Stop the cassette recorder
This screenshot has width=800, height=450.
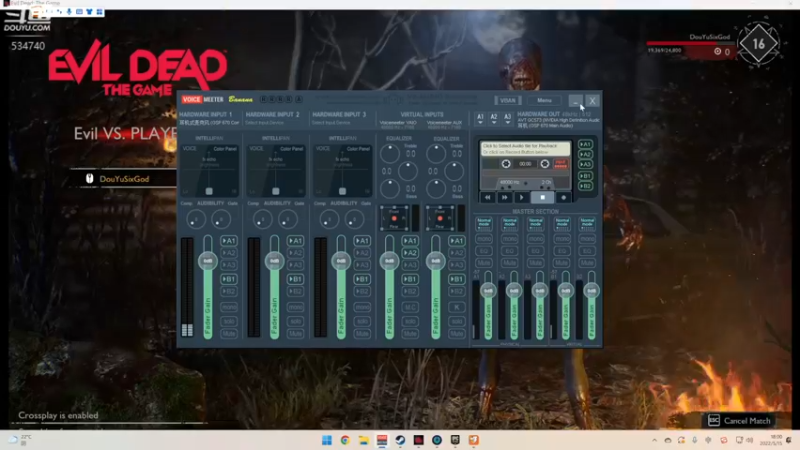[x=542, y=197]
